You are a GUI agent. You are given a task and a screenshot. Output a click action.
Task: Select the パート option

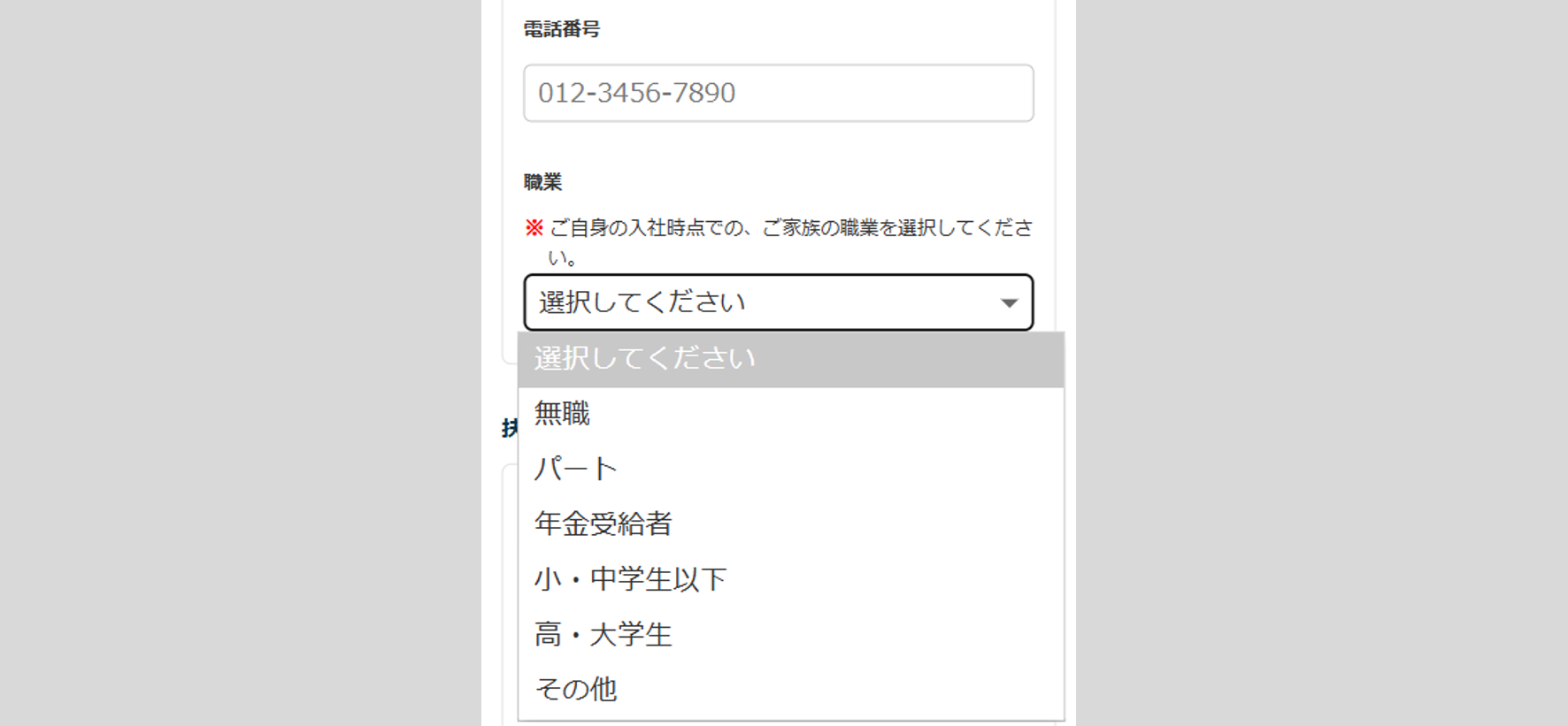(x=575, y=469)
